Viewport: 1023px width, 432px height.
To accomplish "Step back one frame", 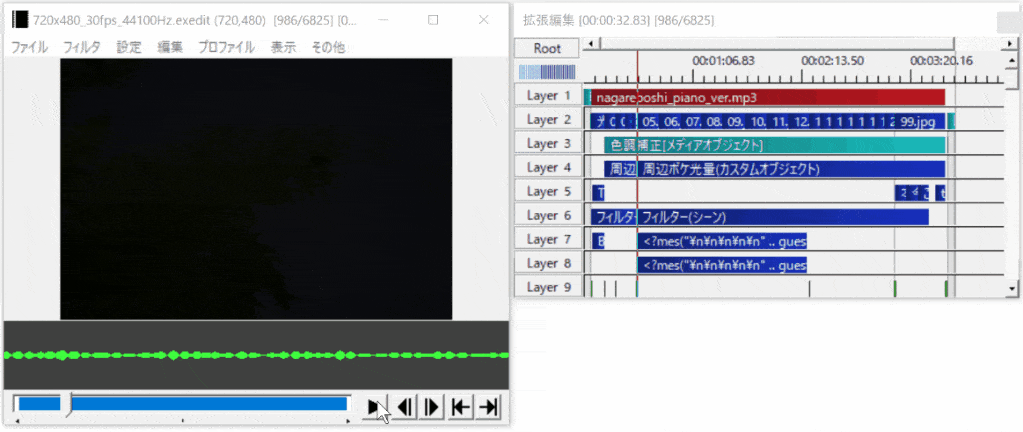I will (406, 406).
